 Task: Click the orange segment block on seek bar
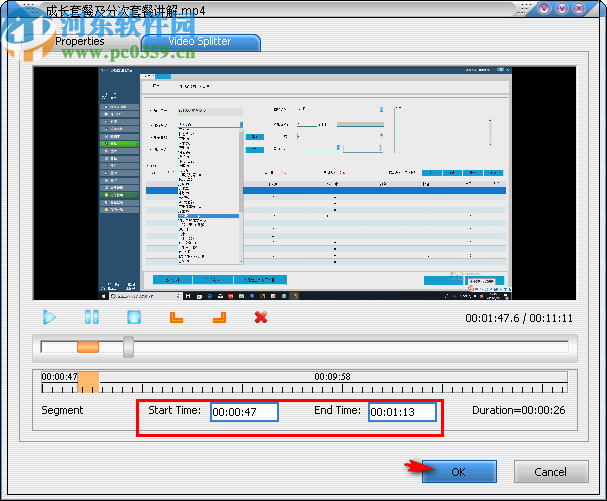click(x=88, y=347)
